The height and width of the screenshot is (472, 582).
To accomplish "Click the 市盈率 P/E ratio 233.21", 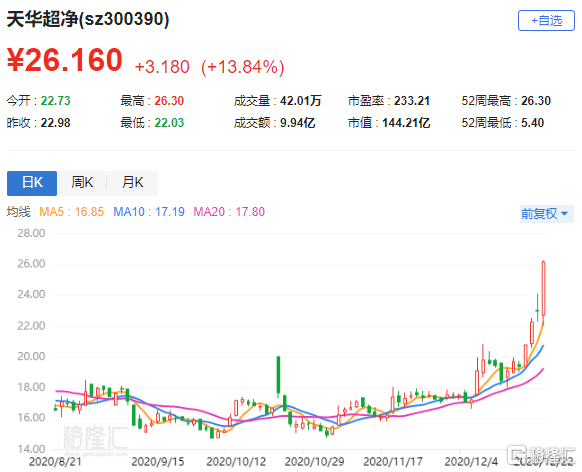I will tap(412, 101).
